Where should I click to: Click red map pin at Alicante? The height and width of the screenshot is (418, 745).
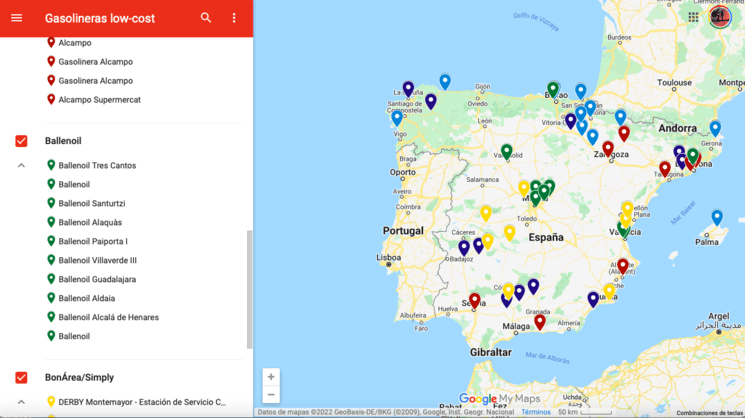622,266
